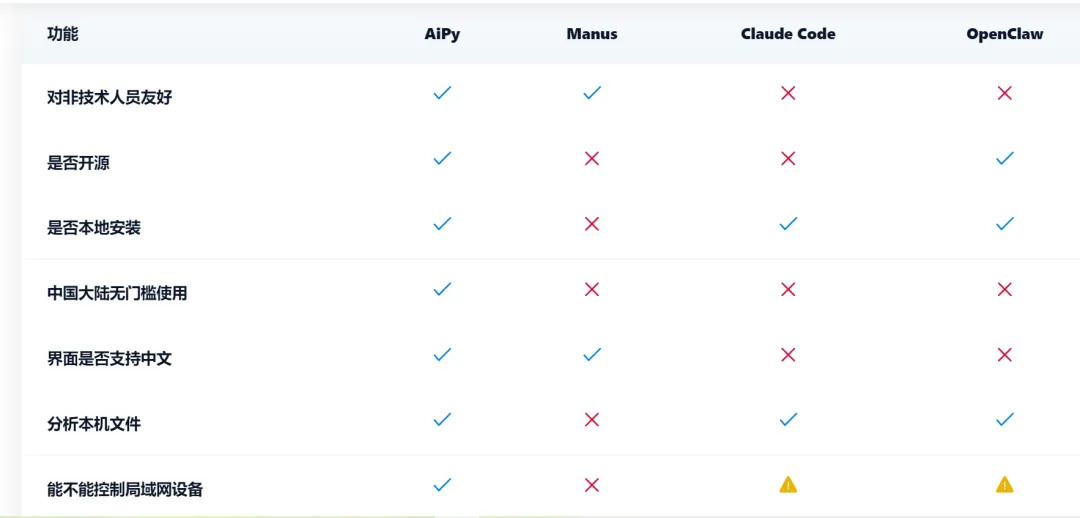The image size is (1080, 518).
Task: Click Claude Code checkmark for 是否本地安装
Action: [x=789, y=224]
